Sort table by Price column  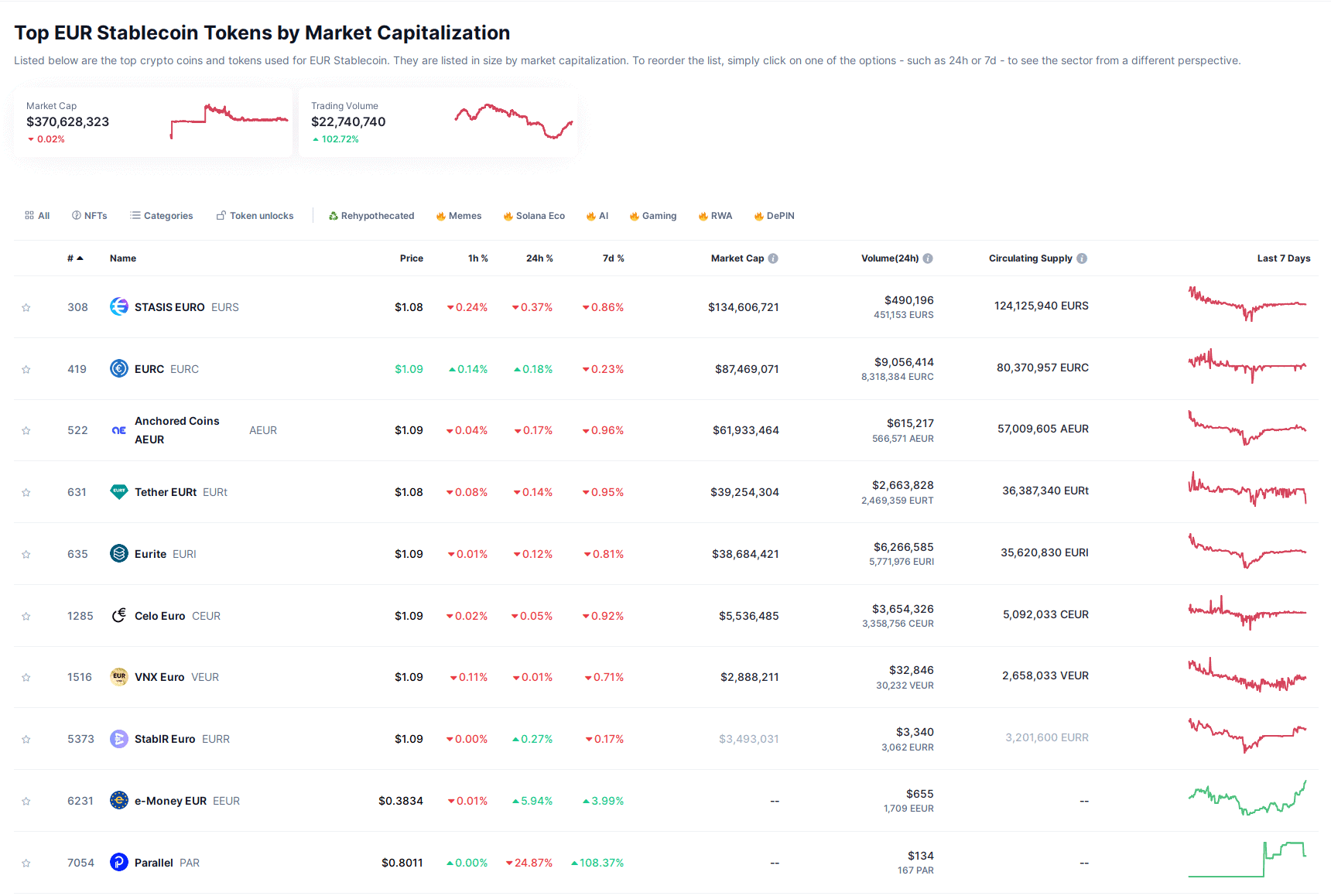coord(412,258)
